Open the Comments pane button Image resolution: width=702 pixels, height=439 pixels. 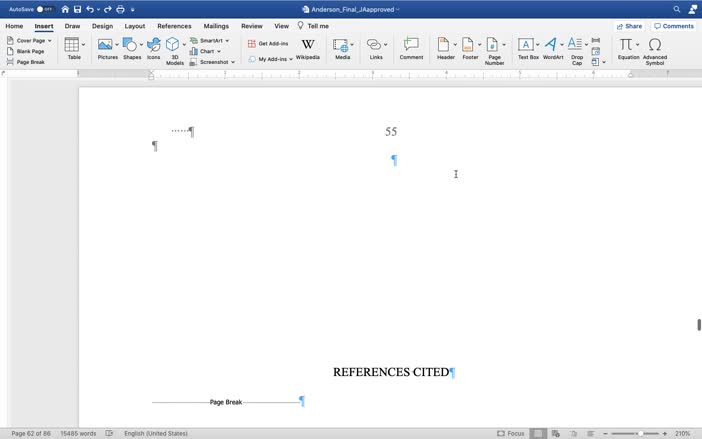[674, 26]
